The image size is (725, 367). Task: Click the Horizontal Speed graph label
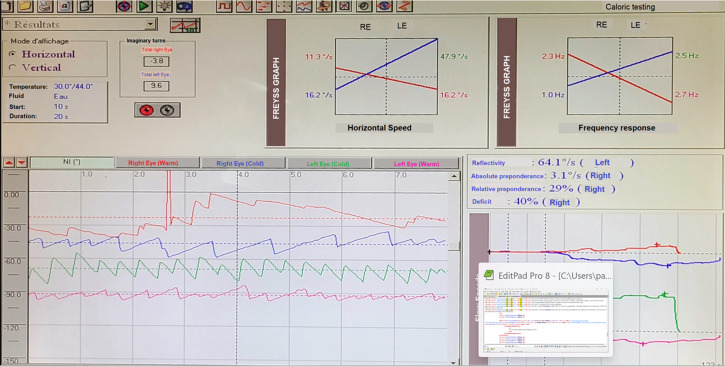coord(379,128)
